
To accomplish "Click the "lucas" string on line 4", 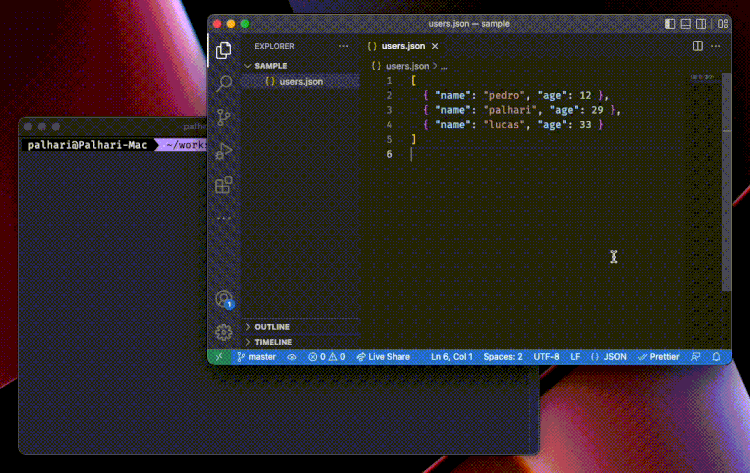I will pyautogui.click(x=504, y=125).
